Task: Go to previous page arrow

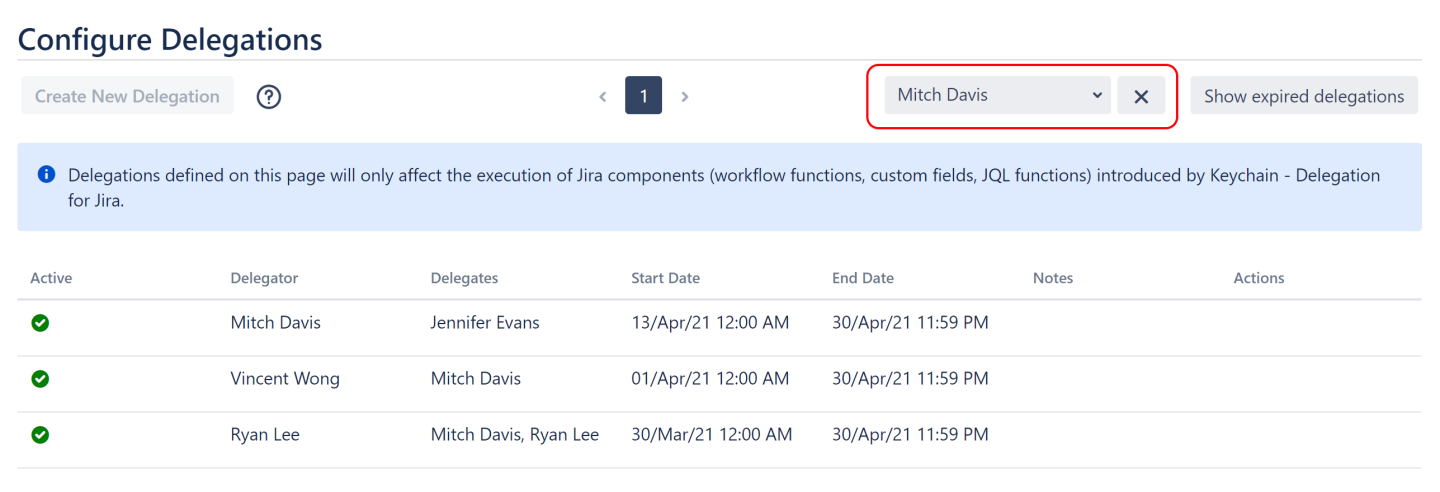Action: (603, 97)
